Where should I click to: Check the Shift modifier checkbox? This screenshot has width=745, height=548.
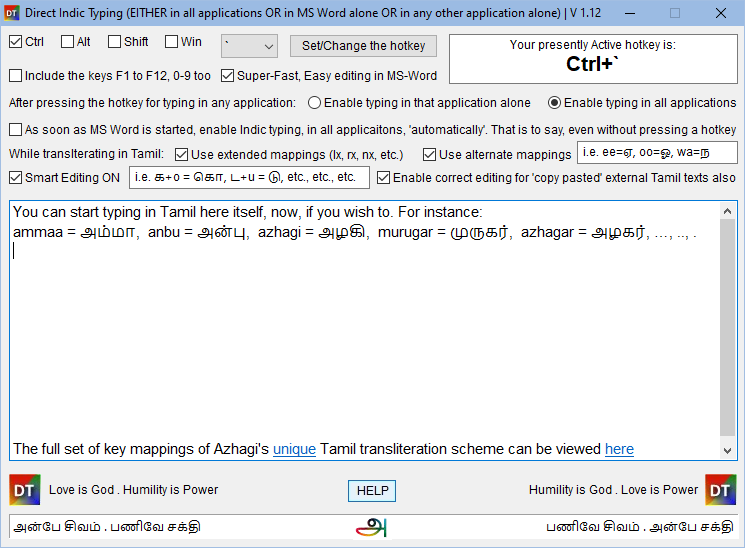point(114,42)
